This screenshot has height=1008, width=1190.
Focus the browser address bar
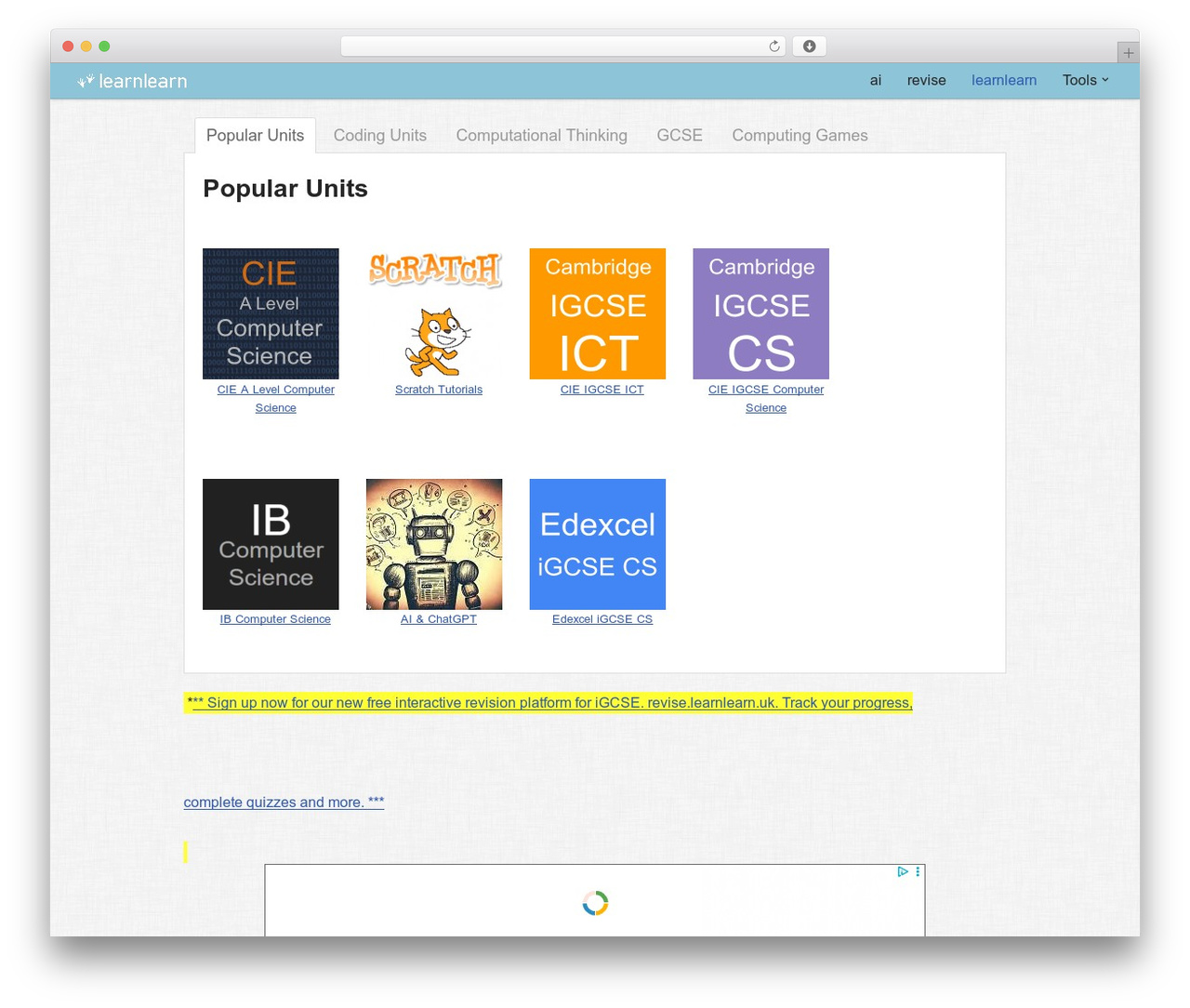pyautogui.click(x=562, y=46)
